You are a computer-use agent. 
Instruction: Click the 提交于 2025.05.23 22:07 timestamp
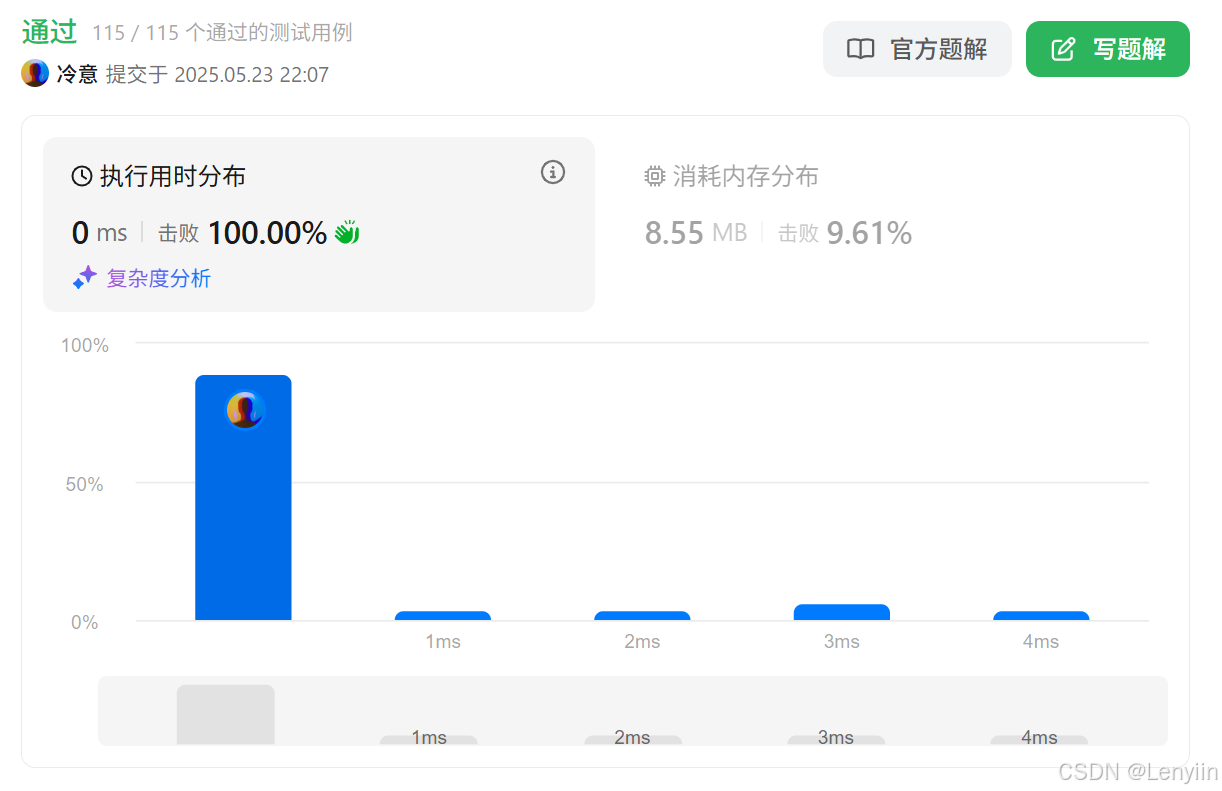[217, 75]
